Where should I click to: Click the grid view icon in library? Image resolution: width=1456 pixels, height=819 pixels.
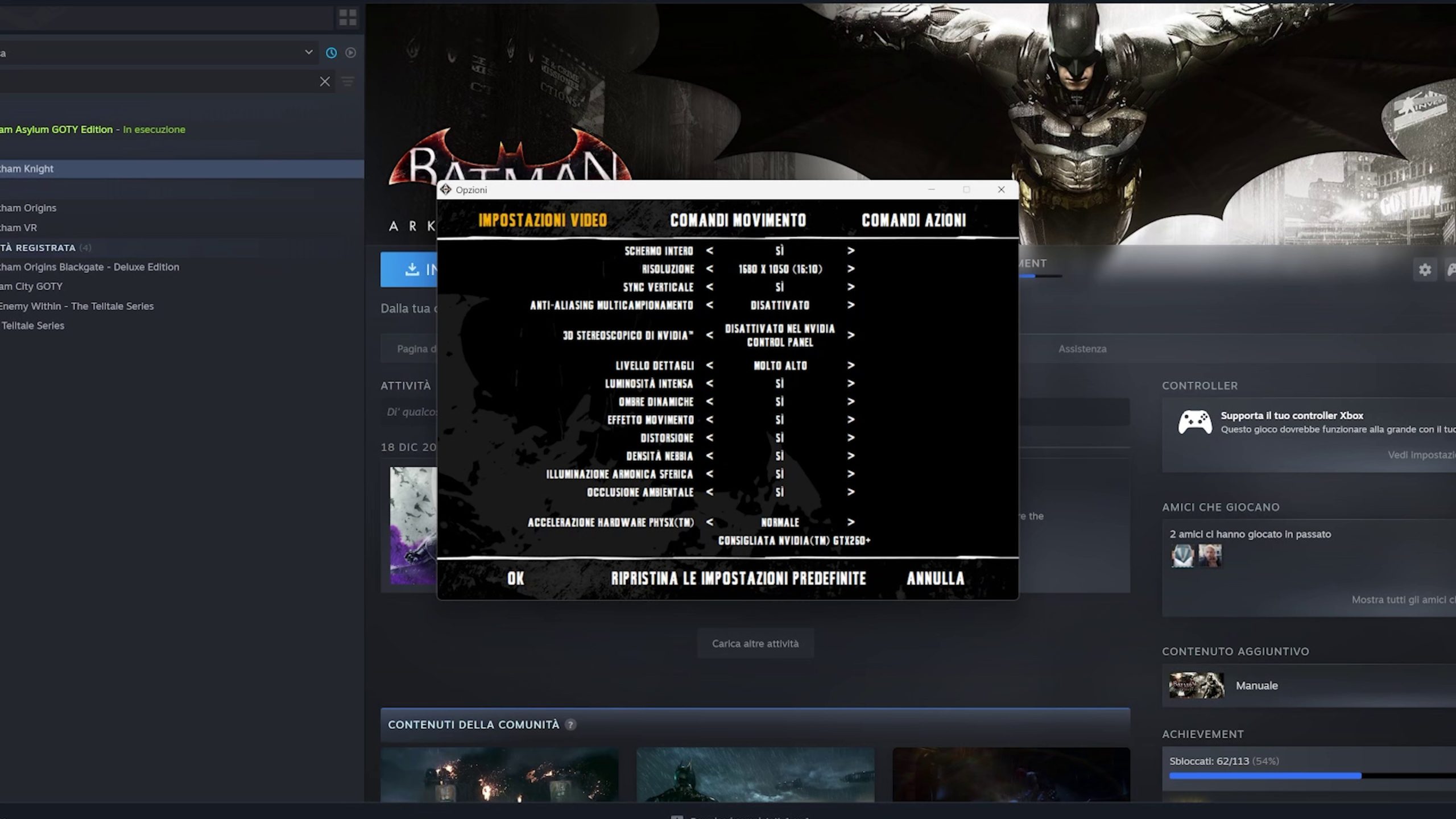pos(348,18)
